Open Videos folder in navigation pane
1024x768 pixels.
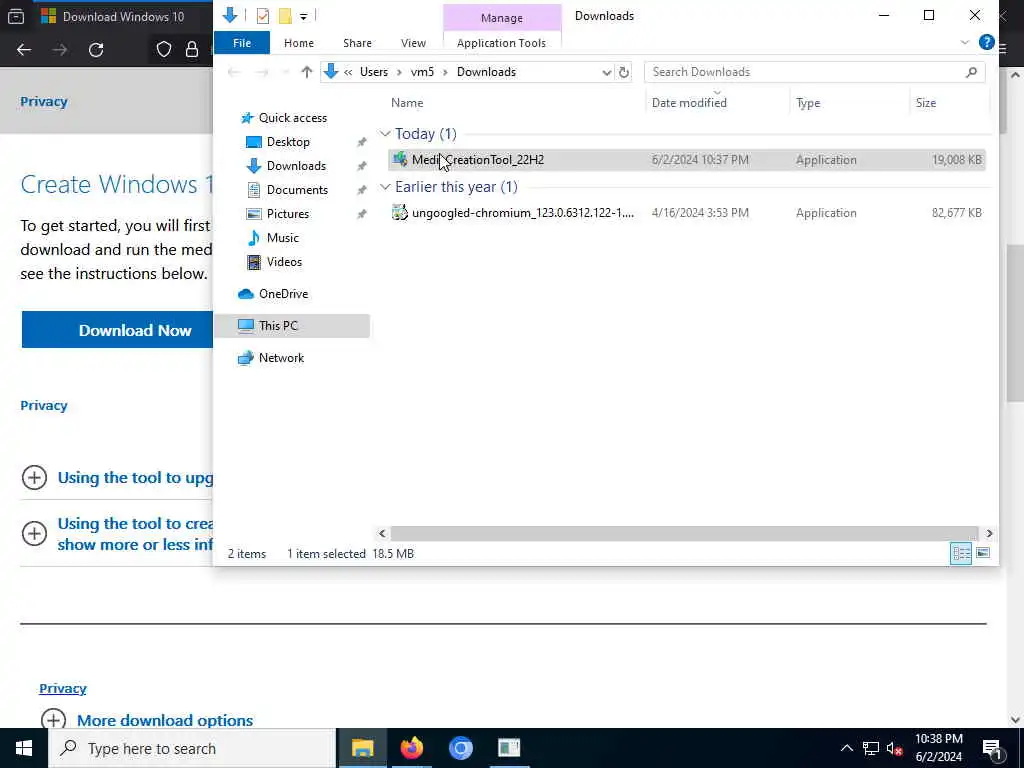click(284, 262)
